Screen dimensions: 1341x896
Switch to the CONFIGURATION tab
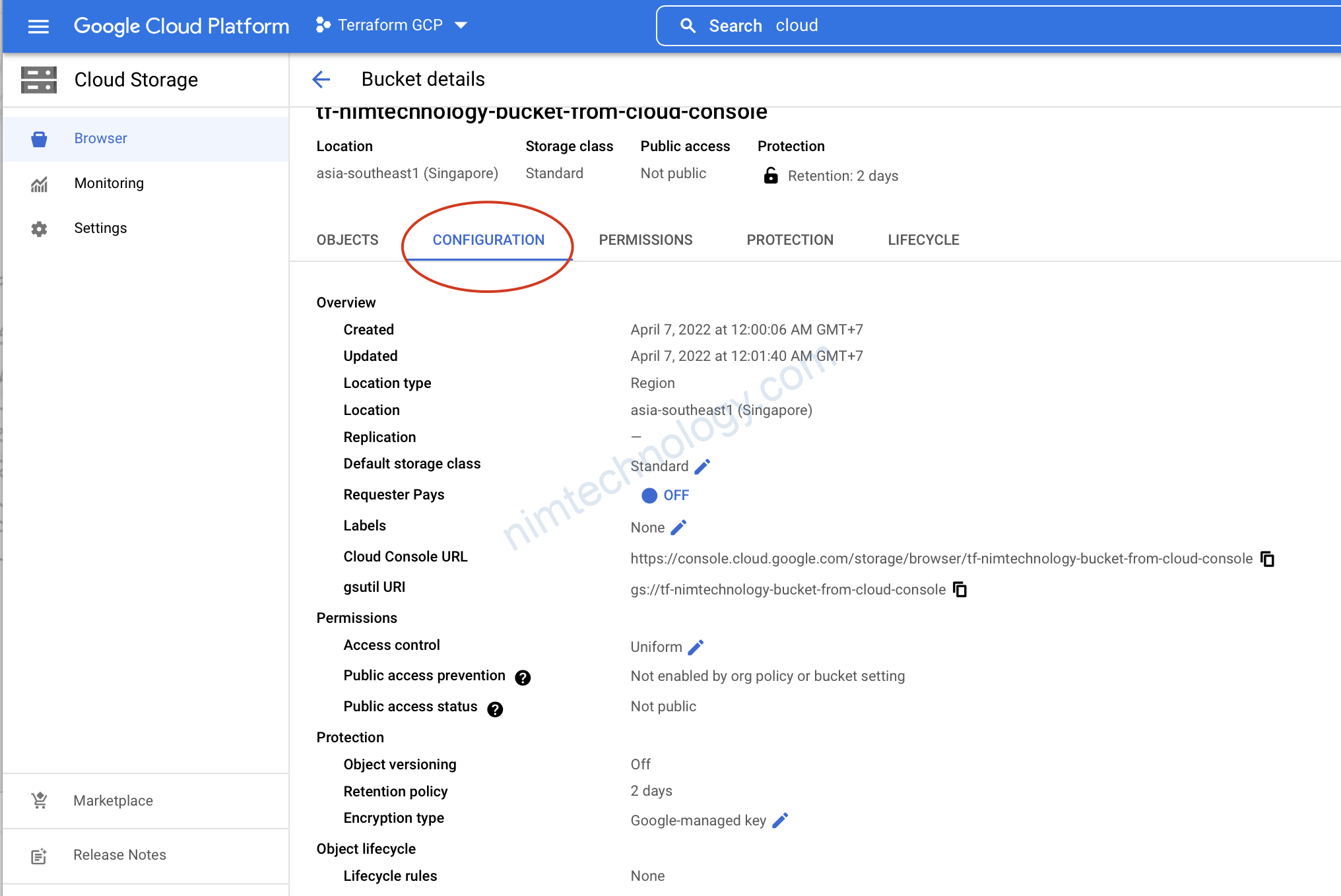click(489, 240)
